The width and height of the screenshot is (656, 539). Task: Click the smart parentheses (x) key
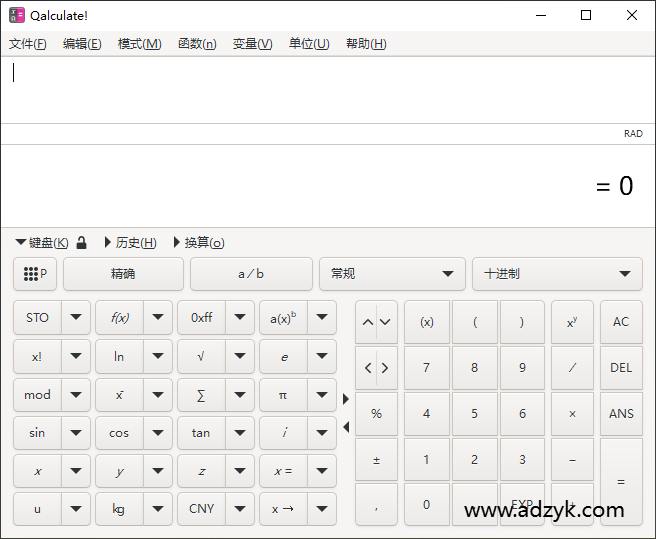427,322
